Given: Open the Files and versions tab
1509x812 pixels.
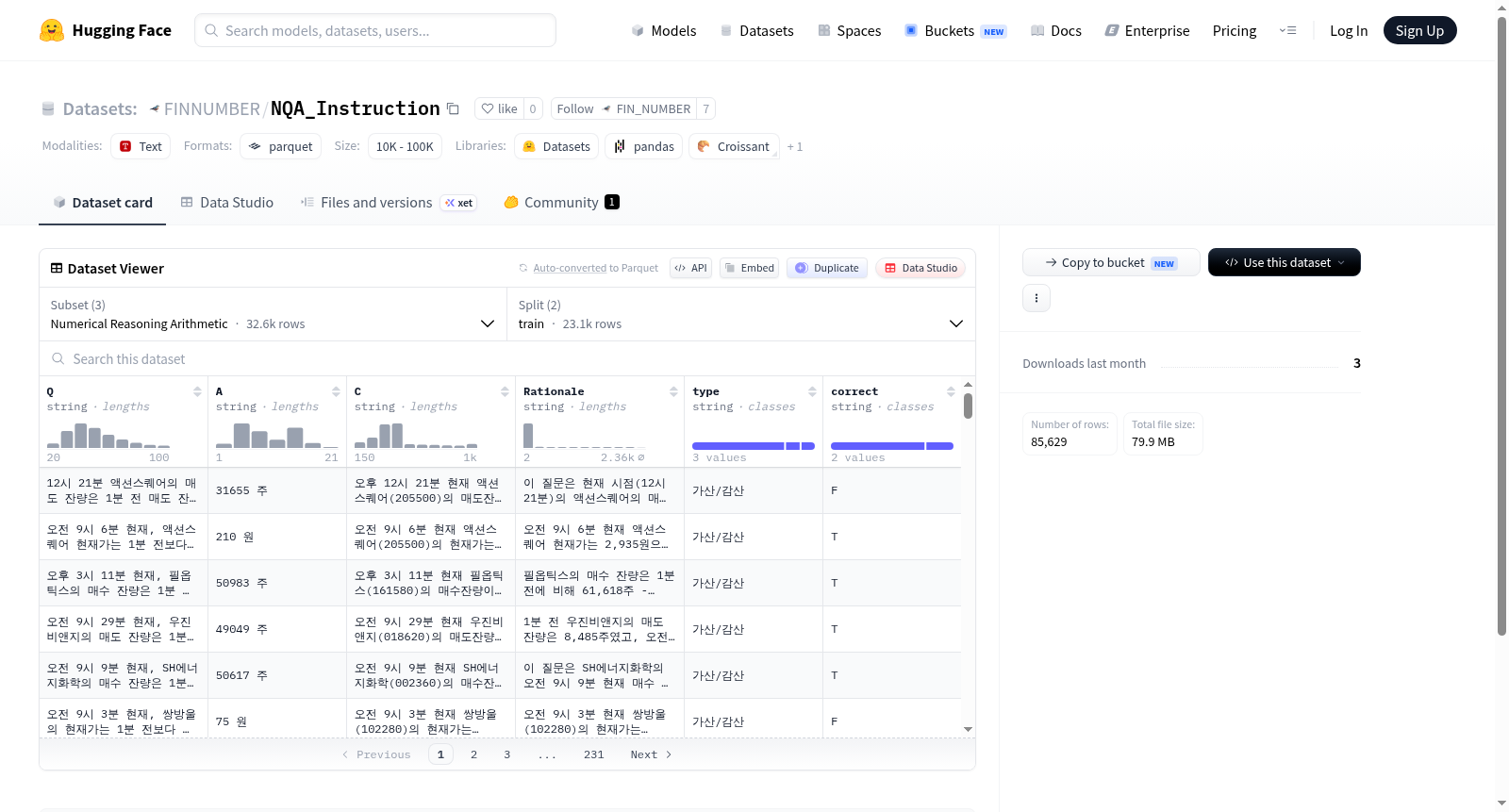Looking at the screenshot, I should pyautogui.click(x=389, y=202).
